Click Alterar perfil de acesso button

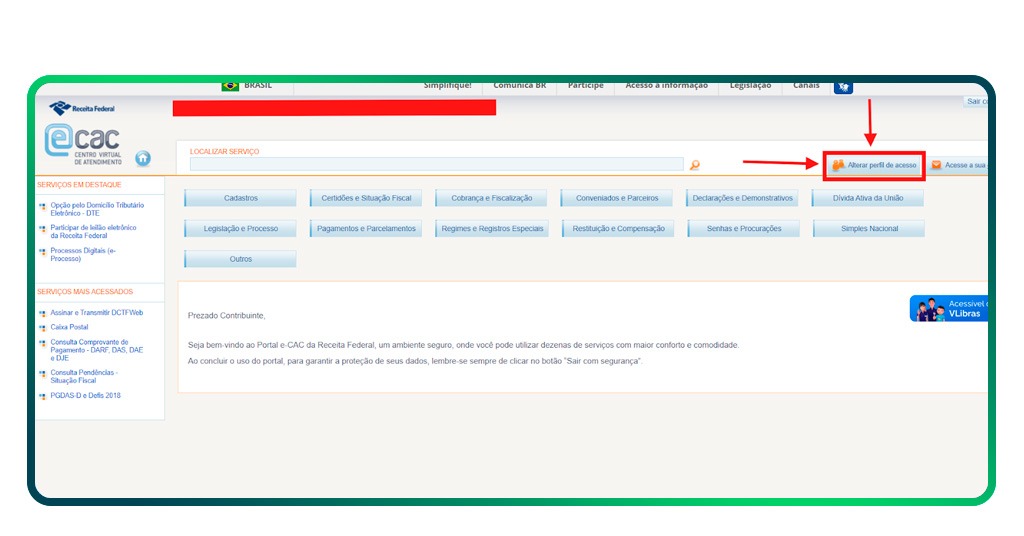(874, 165)
